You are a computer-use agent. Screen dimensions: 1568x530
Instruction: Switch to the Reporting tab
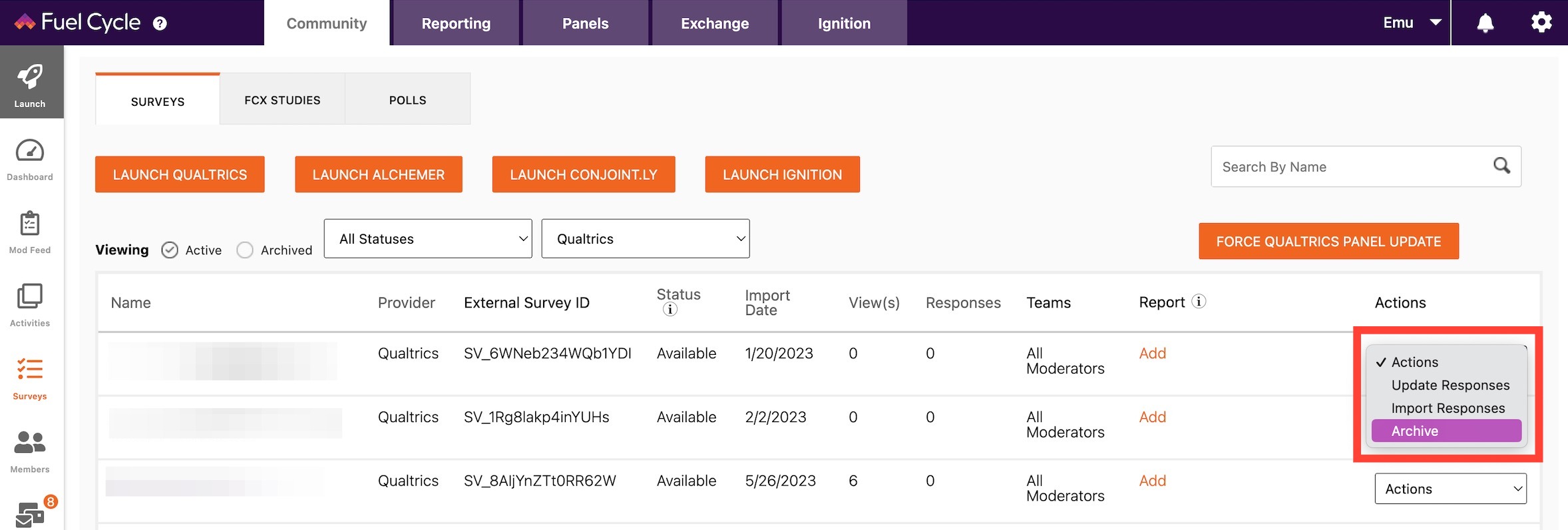coord(456,23)
